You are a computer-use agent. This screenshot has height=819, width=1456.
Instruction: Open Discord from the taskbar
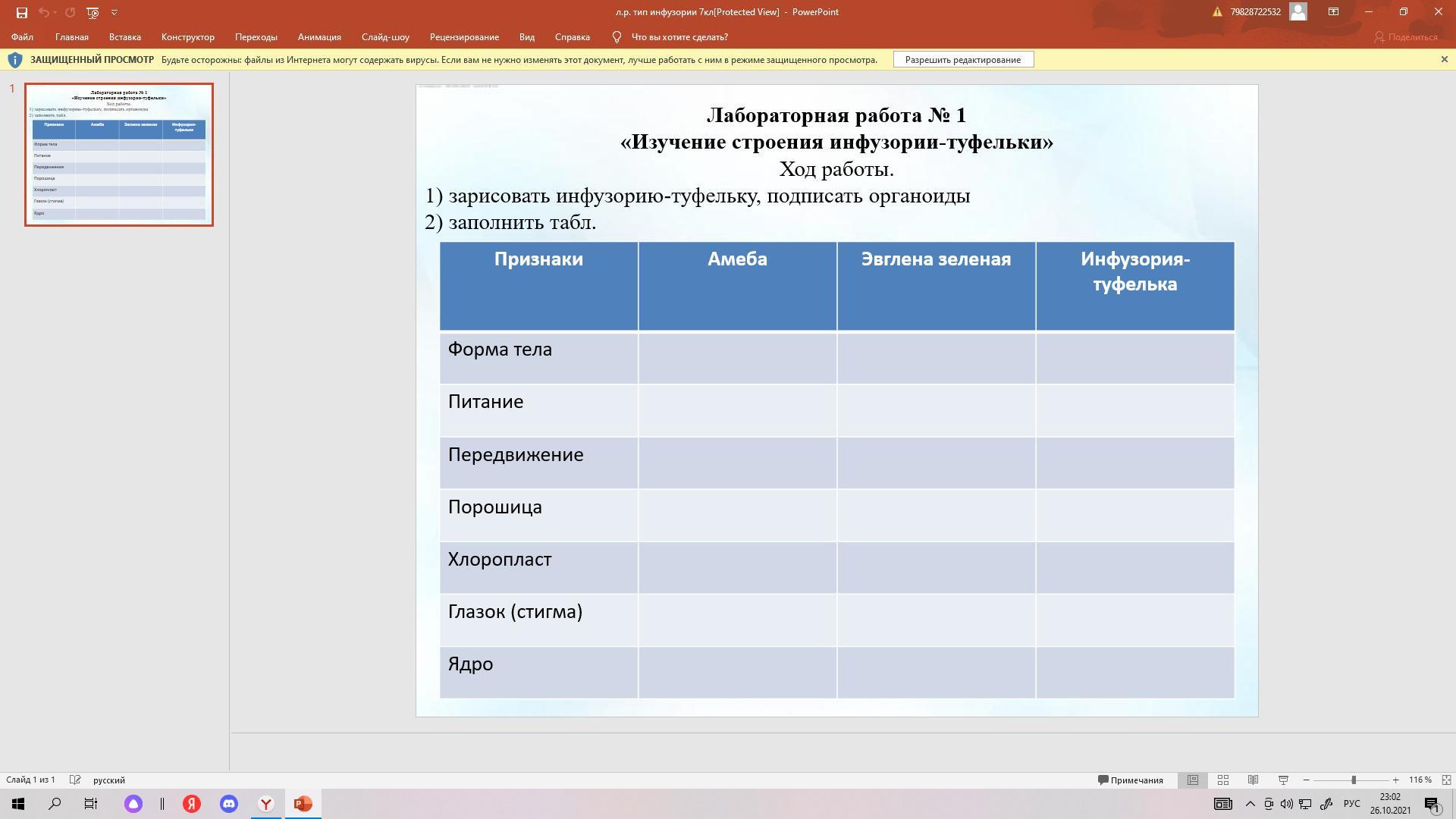click(228, 804)
